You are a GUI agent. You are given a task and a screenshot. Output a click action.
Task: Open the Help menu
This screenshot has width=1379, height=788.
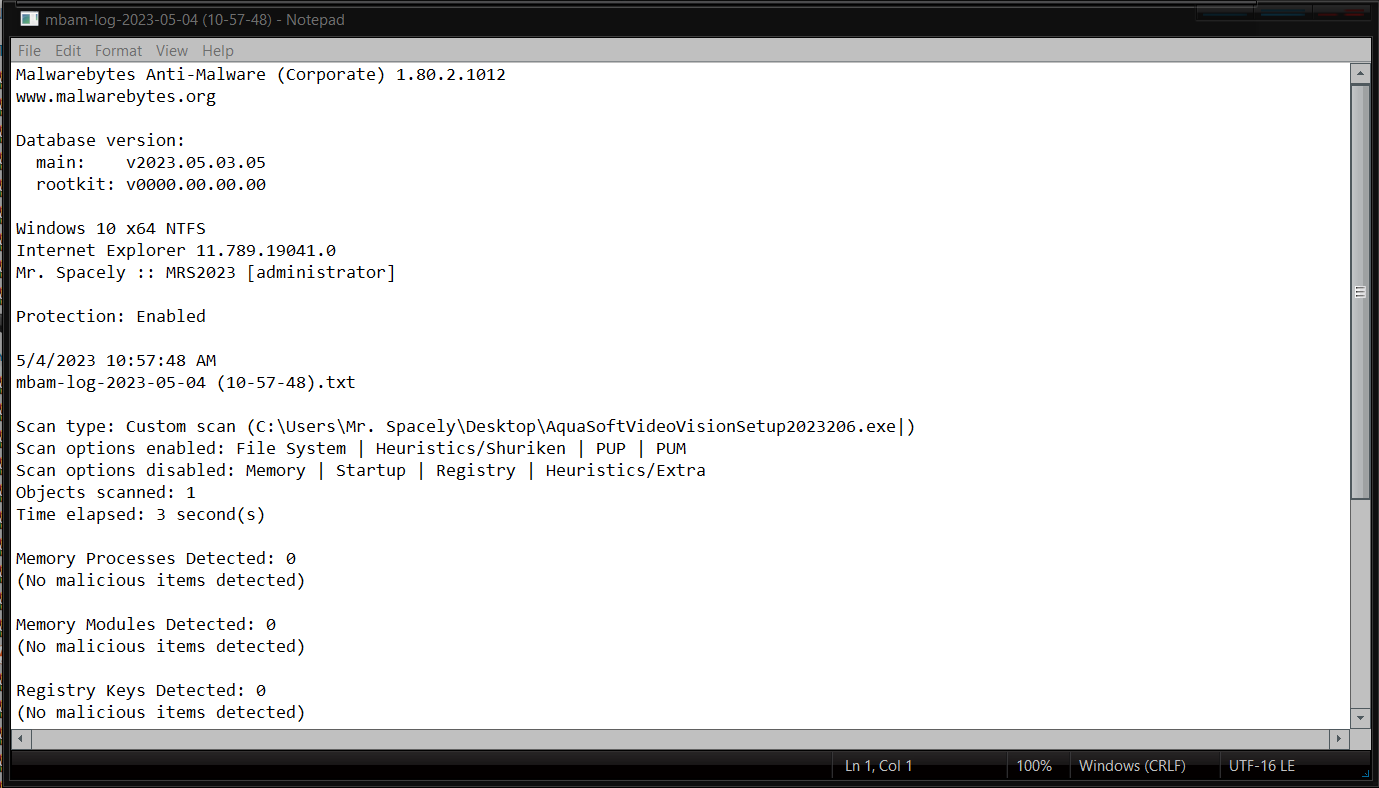pos(218,50)
